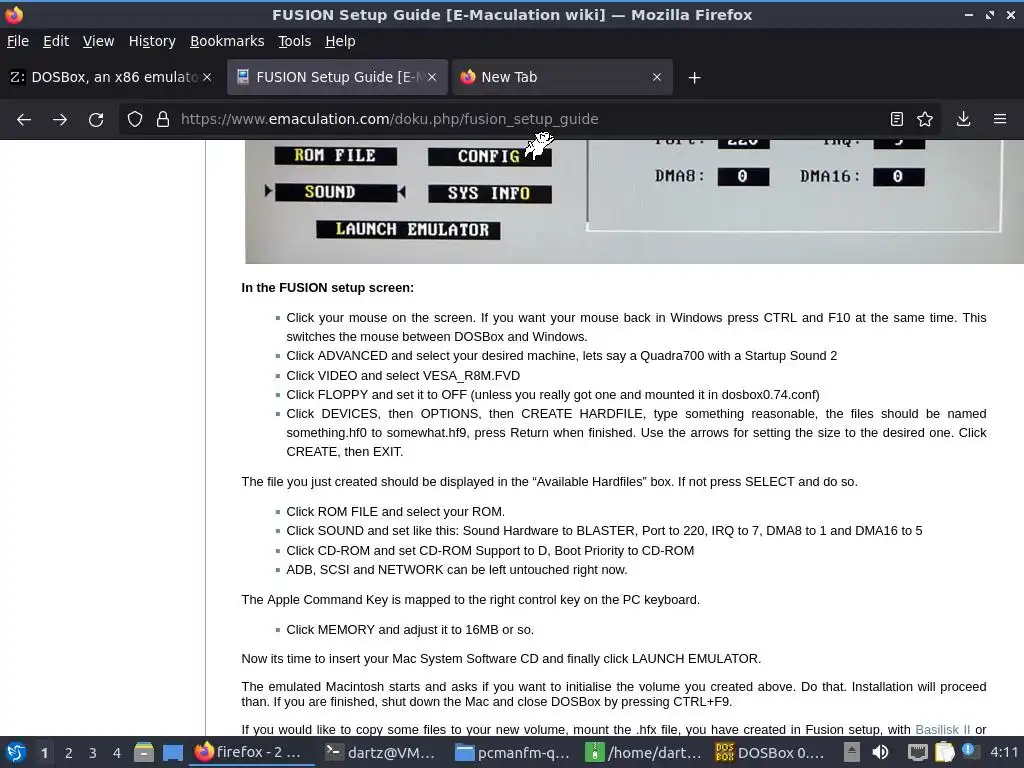1024x768 pixels.
Task: View site security lock information
Action: [x=163, y=120]
